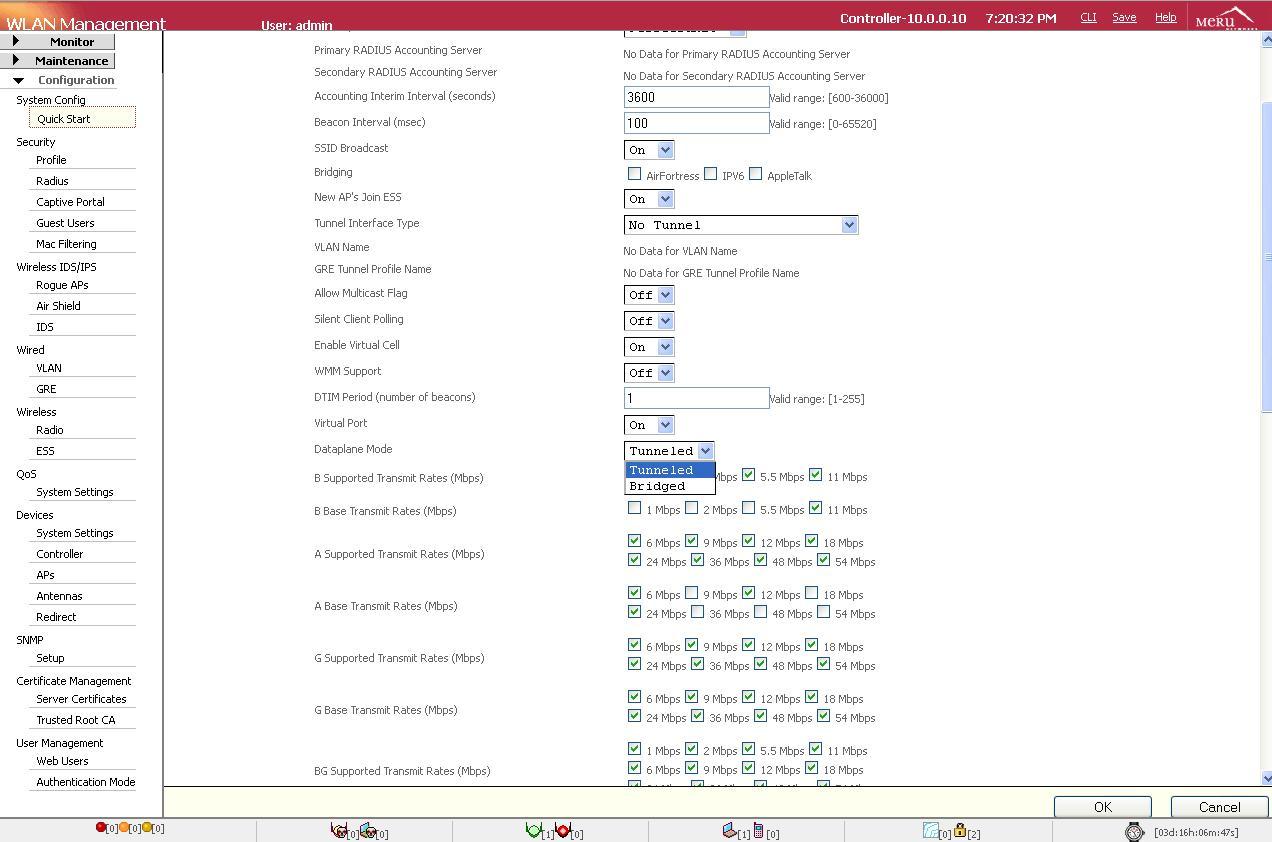The width and height of the screenshot is (1272, 842).
Task: Open the Virtual Port dropdown
Action: pyautogui.click(x=649, y=425)
